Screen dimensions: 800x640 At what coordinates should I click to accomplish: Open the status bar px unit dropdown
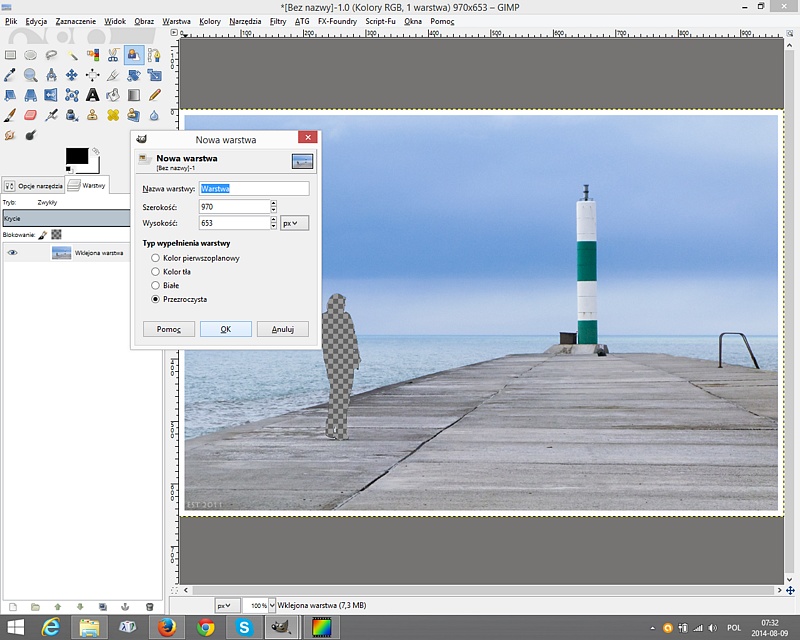pyautogui.click(x=226, y=606)
